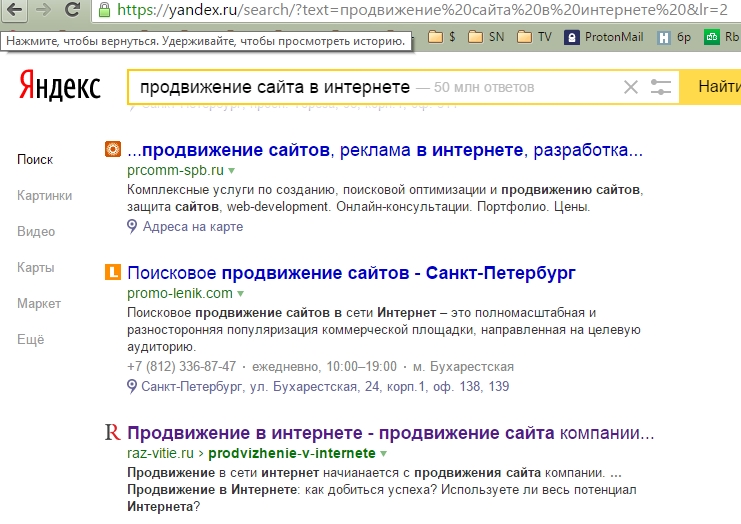Image resolution: width=741 pixels, height=524 pixels.
Task: Expand dropdown arrow next to prcomm-spb.ru
Action: click(232, 170)
